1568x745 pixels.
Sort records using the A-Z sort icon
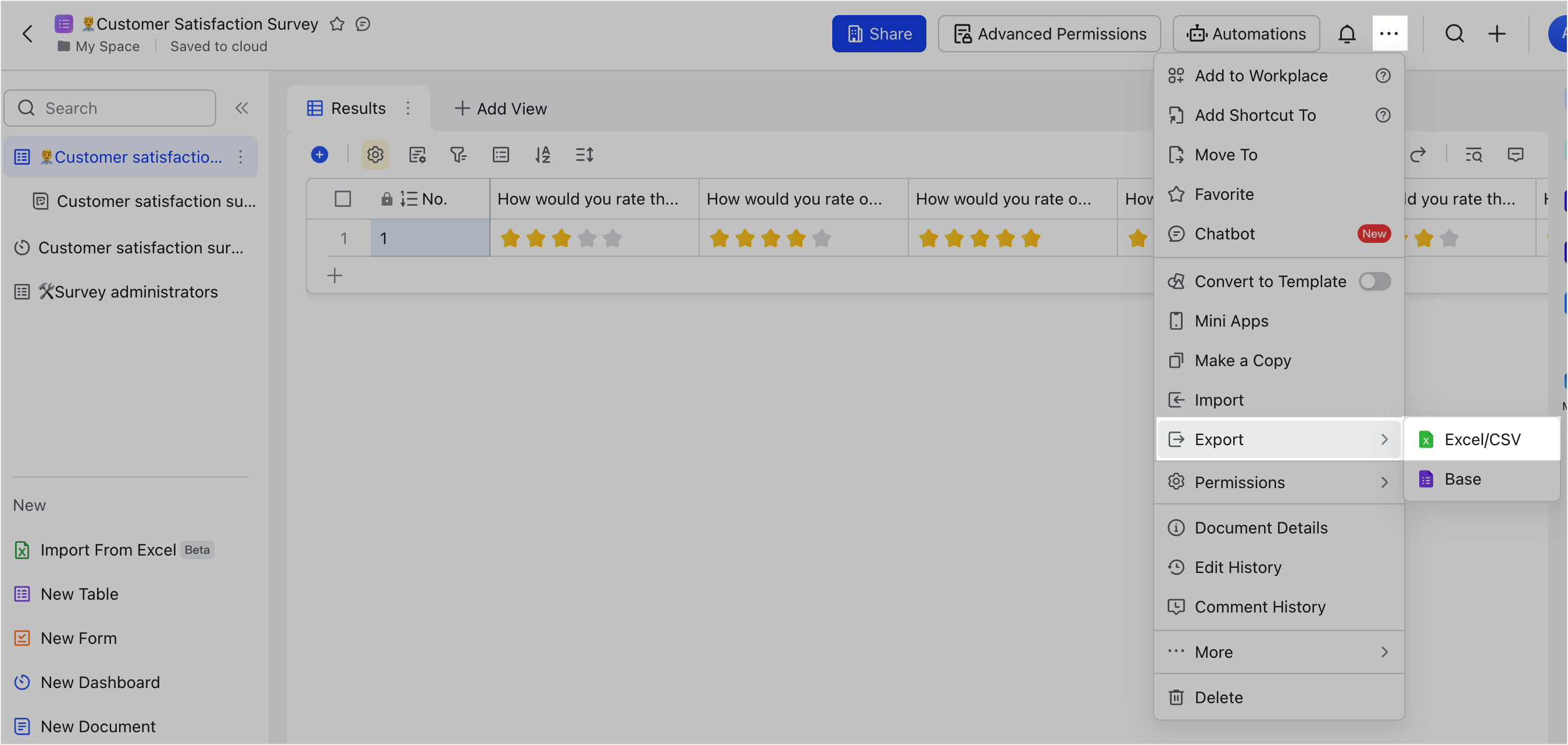[x=542, y=155]
